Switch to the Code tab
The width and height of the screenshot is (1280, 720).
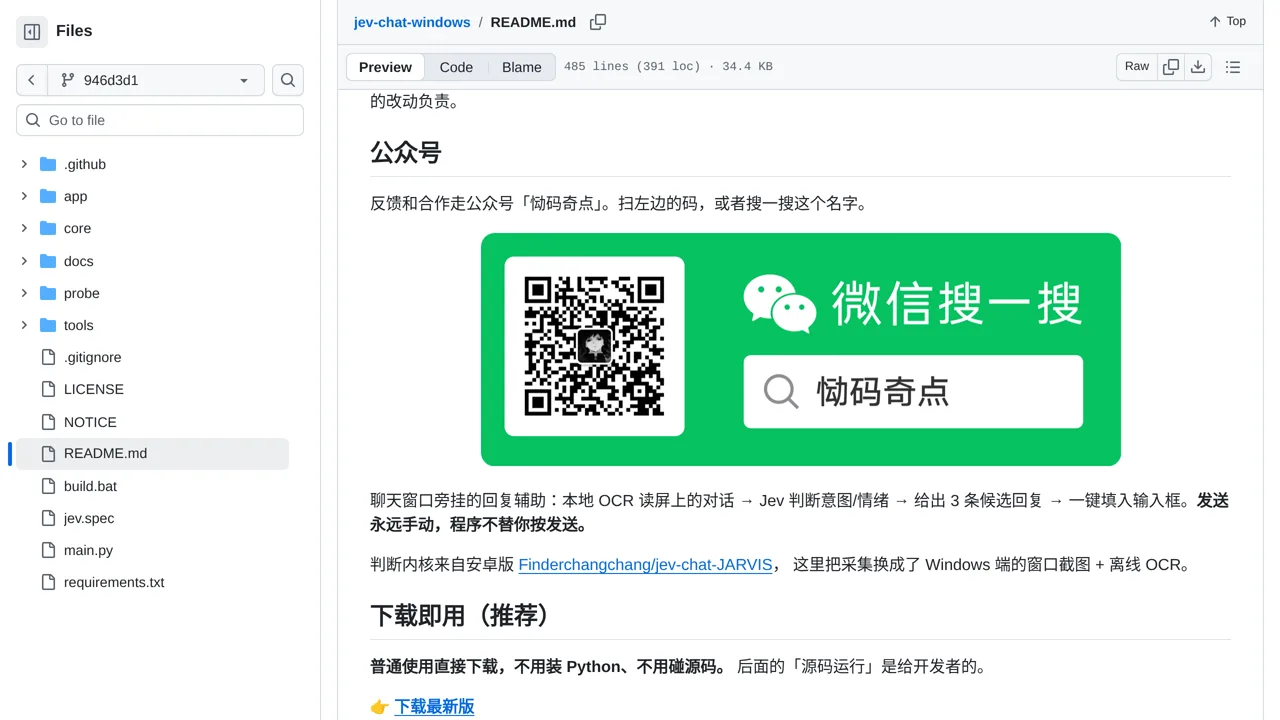click(456, 67)
